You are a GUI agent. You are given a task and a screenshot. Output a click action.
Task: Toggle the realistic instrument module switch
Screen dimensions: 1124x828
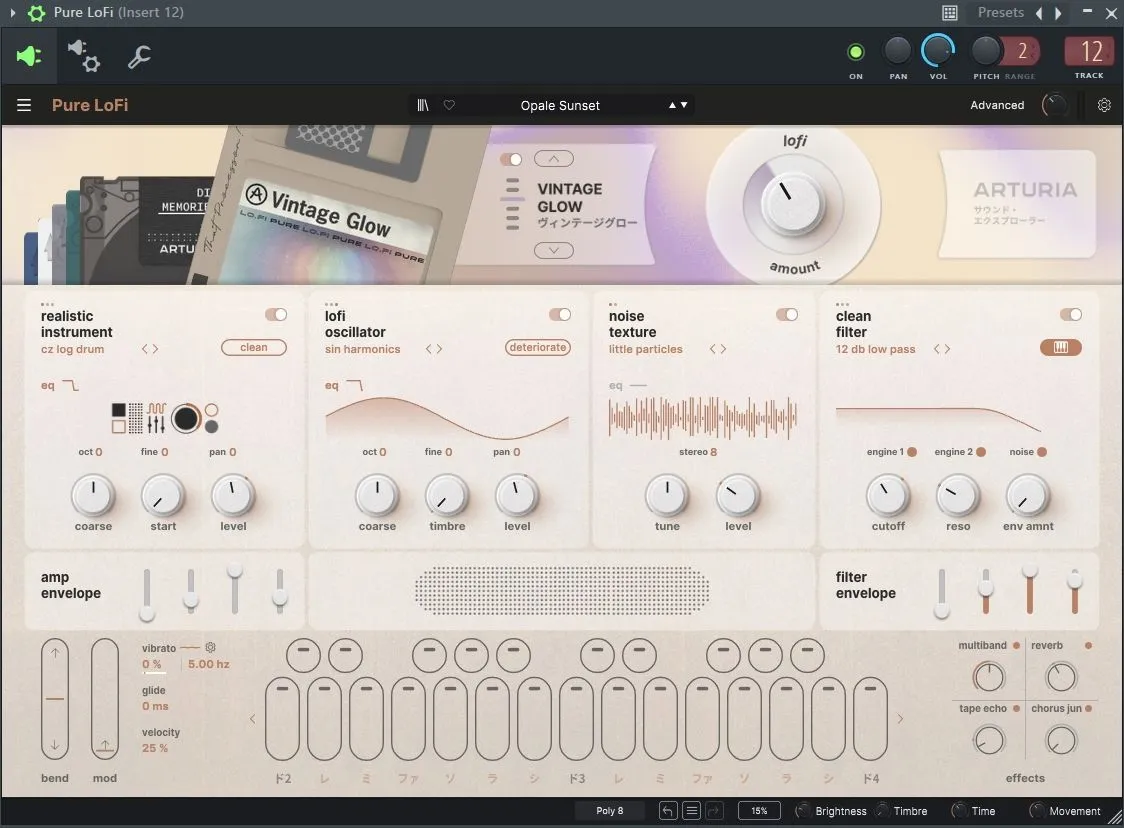276,315
